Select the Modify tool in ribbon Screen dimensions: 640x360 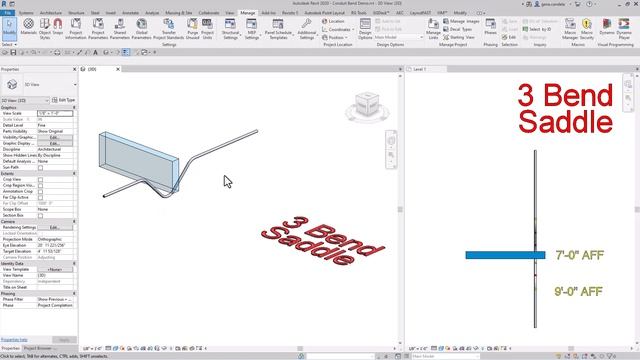tap(9, 28)
